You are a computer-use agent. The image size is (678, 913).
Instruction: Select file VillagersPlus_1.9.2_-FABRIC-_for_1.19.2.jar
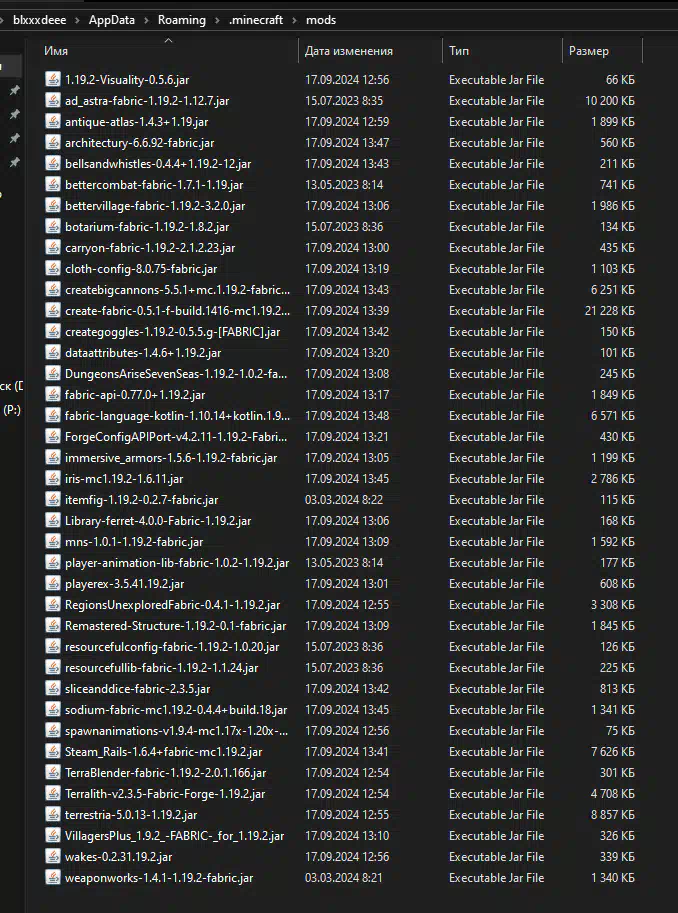[x=175, y=835]
